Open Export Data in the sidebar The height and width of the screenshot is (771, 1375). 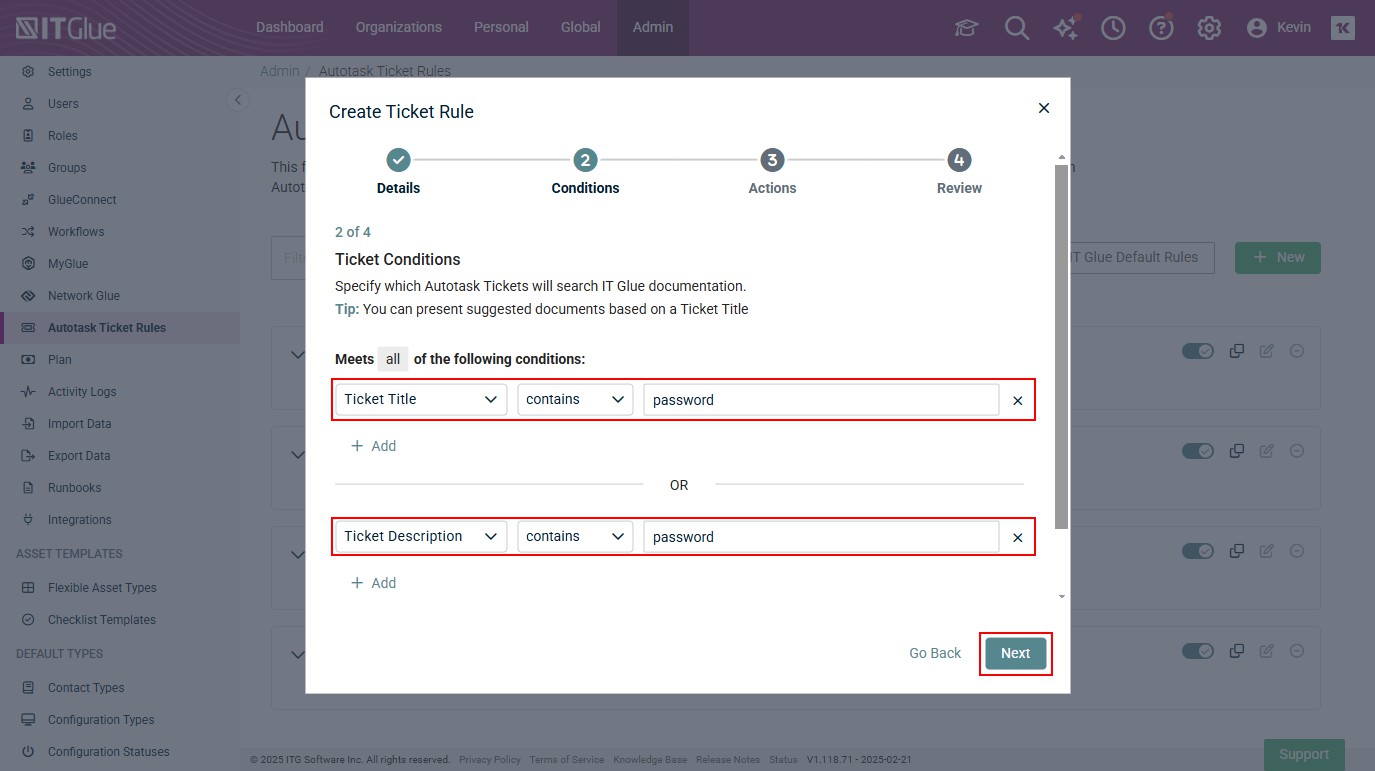tap(79, 456)
